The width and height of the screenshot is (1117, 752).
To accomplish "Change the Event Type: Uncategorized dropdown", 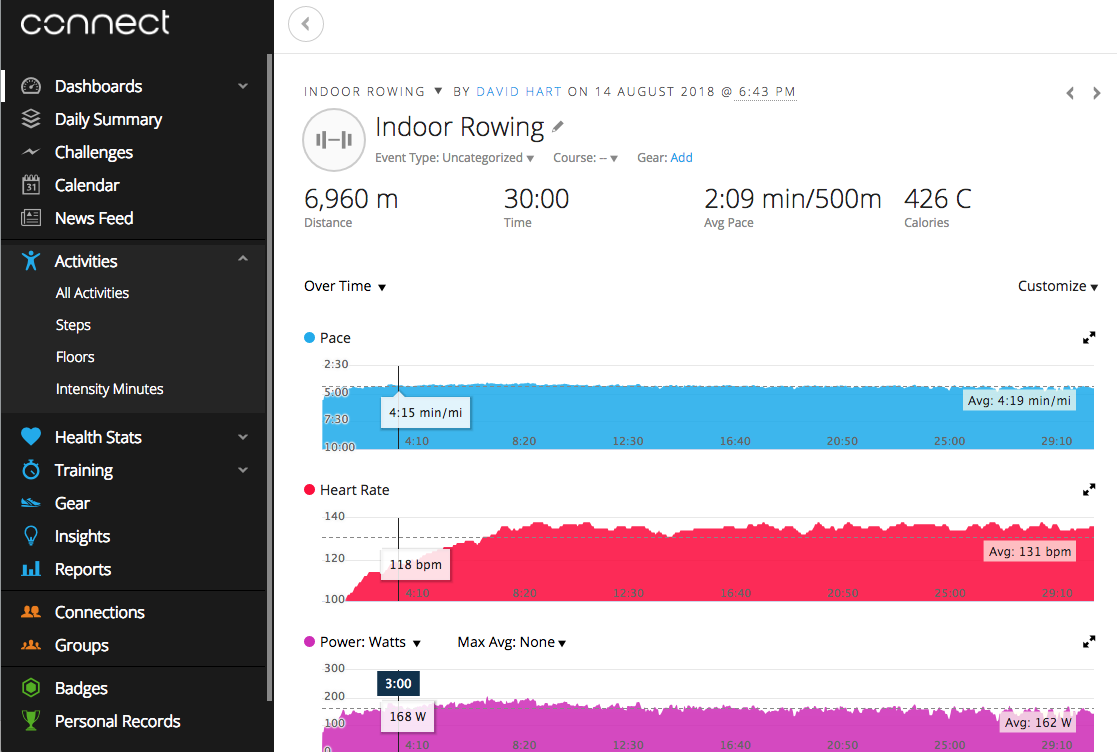I will [454, 158].
